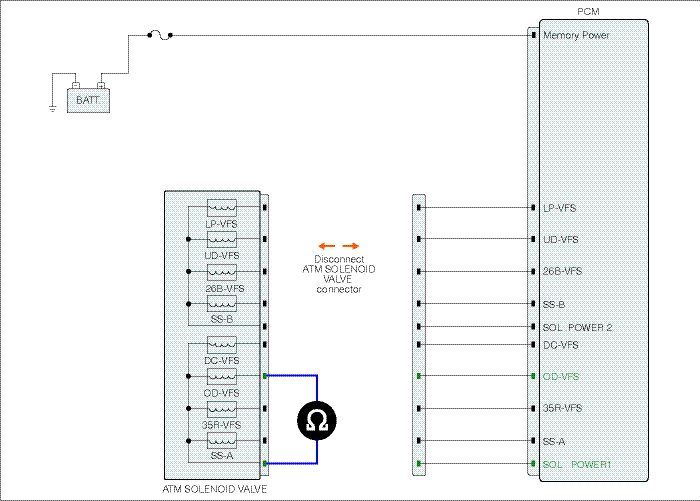700x501 pixels.
Task: Click the LP-VFS label inside the PCM
Action: (559, 208)
